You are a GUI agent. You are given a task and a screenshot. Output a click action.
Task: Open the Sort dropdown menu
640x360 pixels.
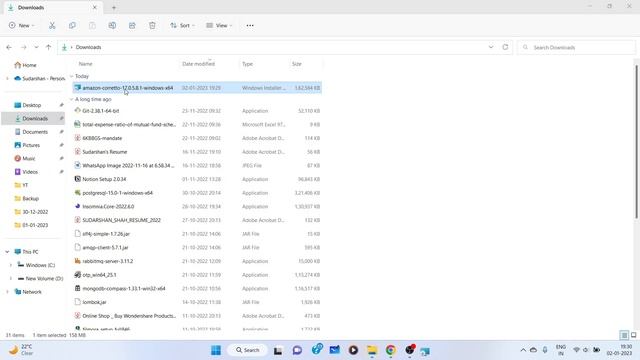(182, 25)
